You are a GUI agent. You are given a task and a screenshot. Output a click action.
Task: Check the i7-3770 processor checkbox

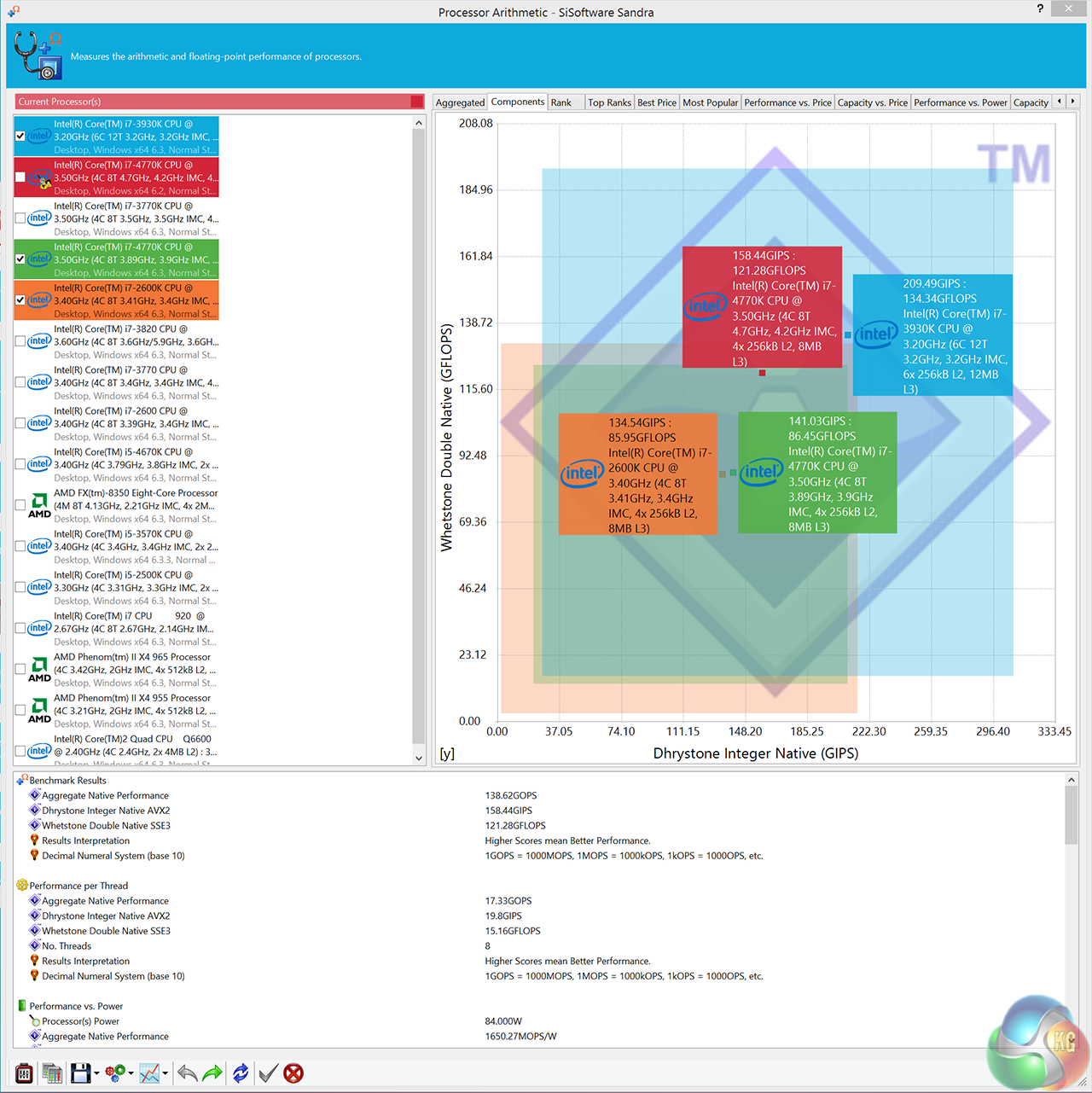point(20,382)
